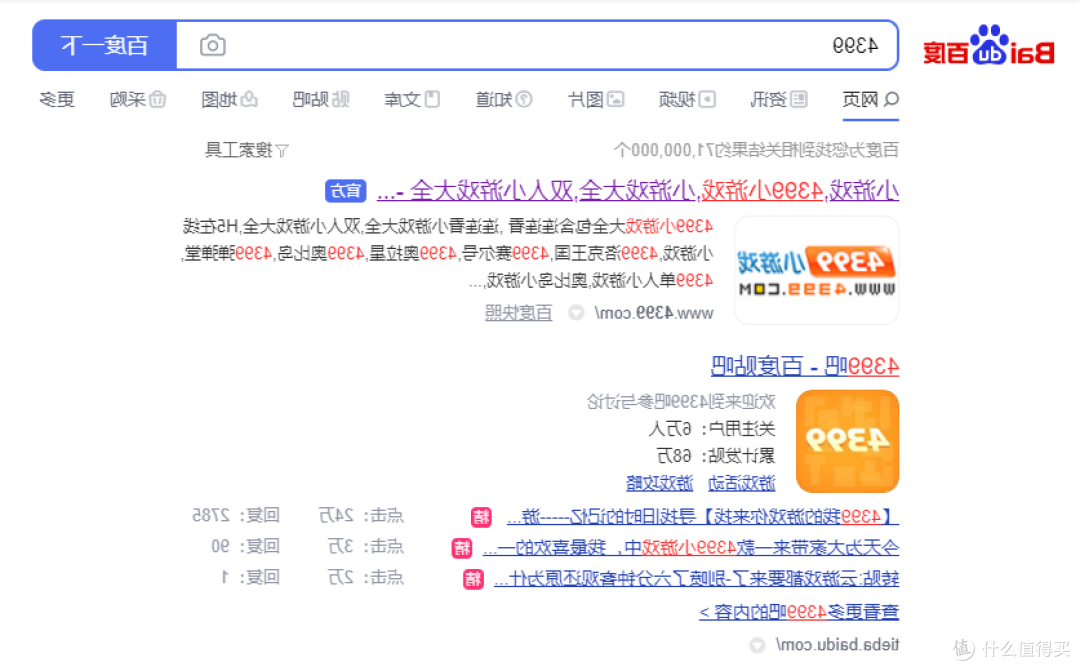
Task: Switch to the 视频 tab
Action: (x=687, y=100)
